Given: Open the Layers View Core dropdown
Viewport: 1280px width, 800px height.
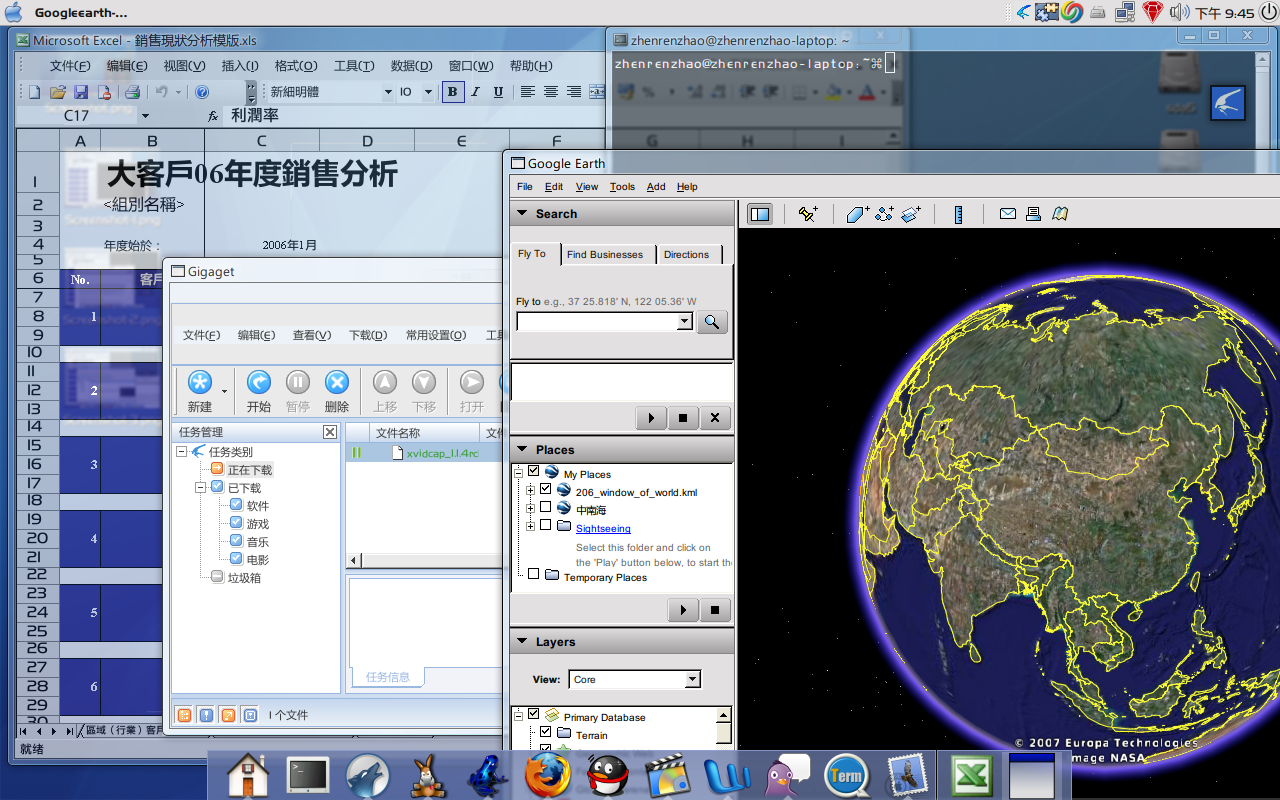Looking at the screenshot, I should [x=693, y=679].
